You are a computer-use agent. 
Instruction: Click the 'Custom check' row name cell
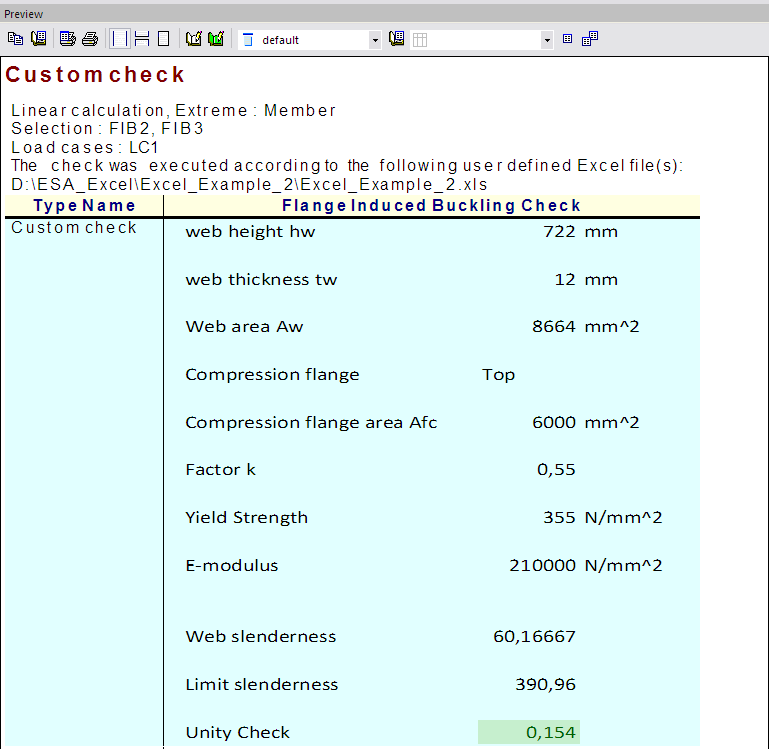74,228
